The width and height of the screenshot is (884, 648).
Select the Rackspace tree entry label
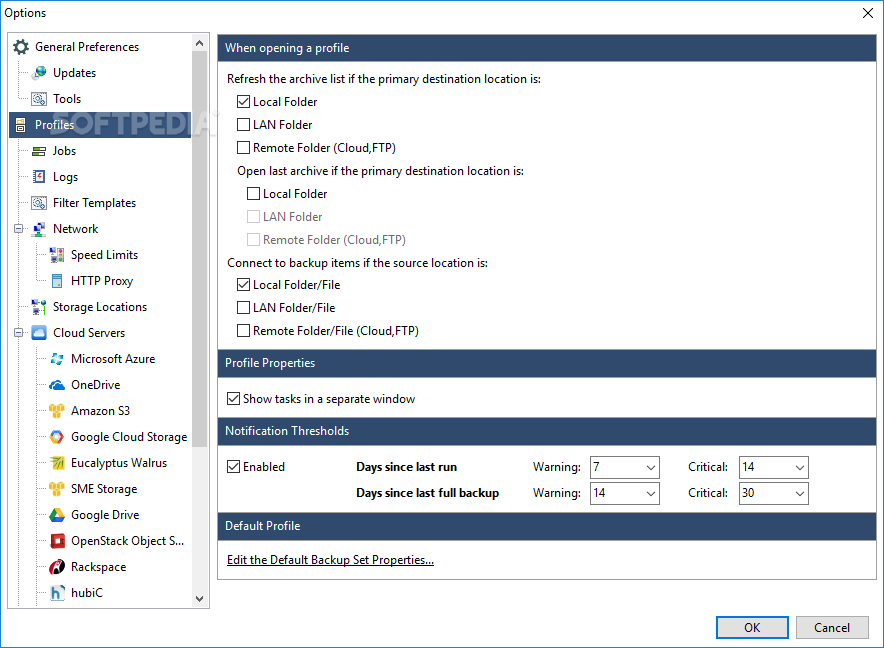tap(99, 567)
